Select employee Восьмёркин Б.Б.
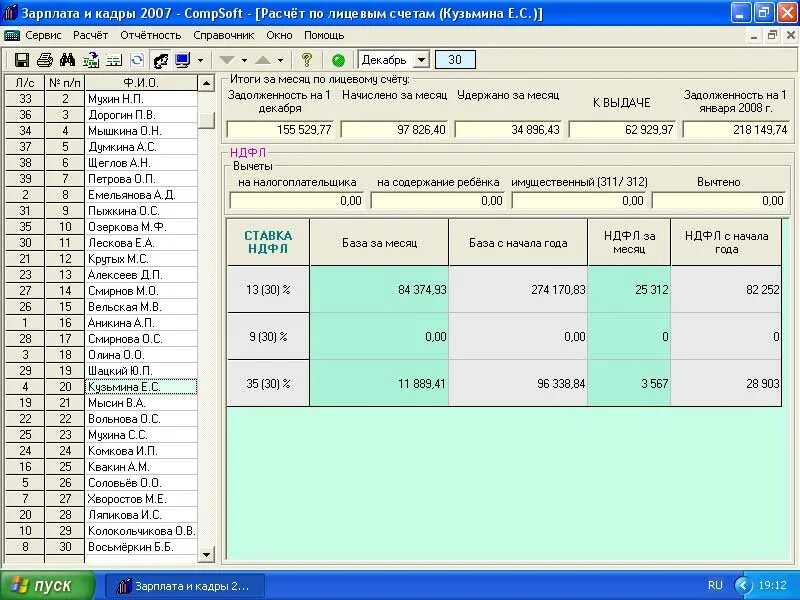 [x=141, y=547]
